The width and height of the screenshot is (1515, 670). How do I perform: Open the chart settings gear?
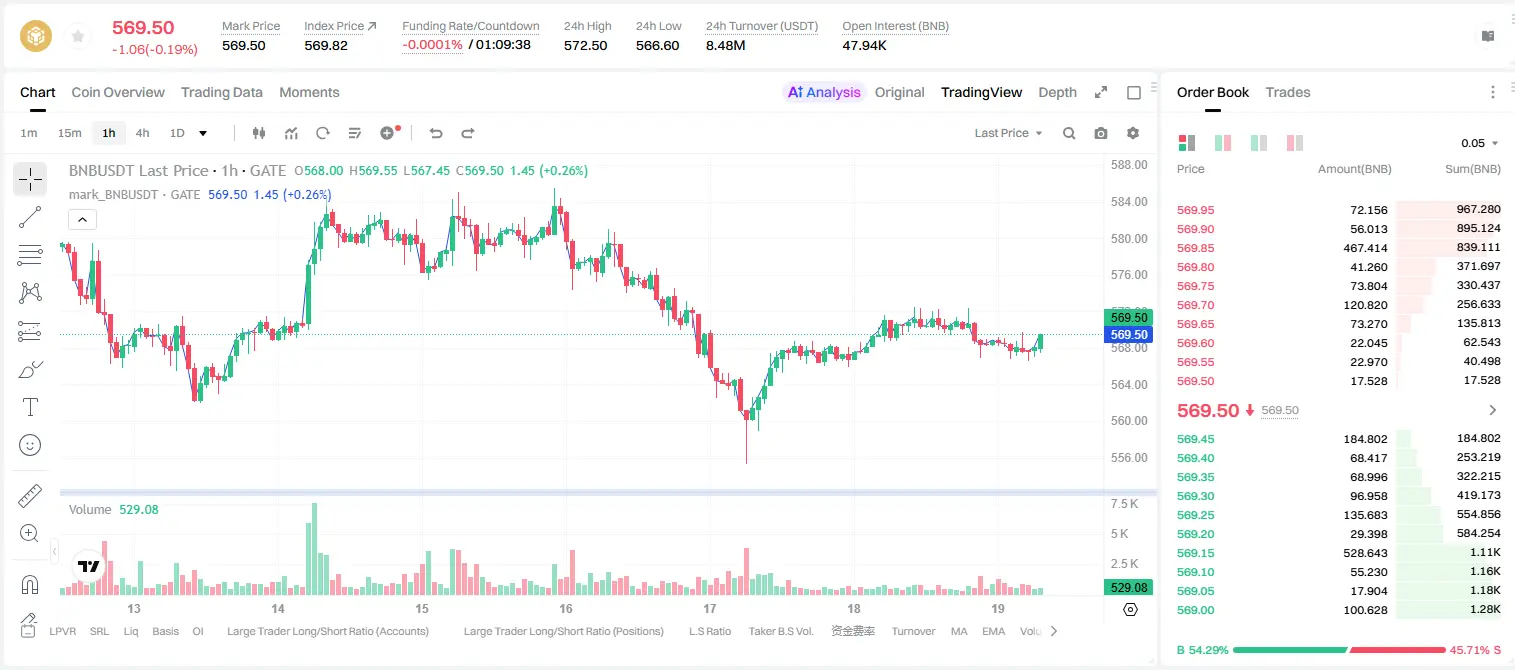(x=1133, y=133)
